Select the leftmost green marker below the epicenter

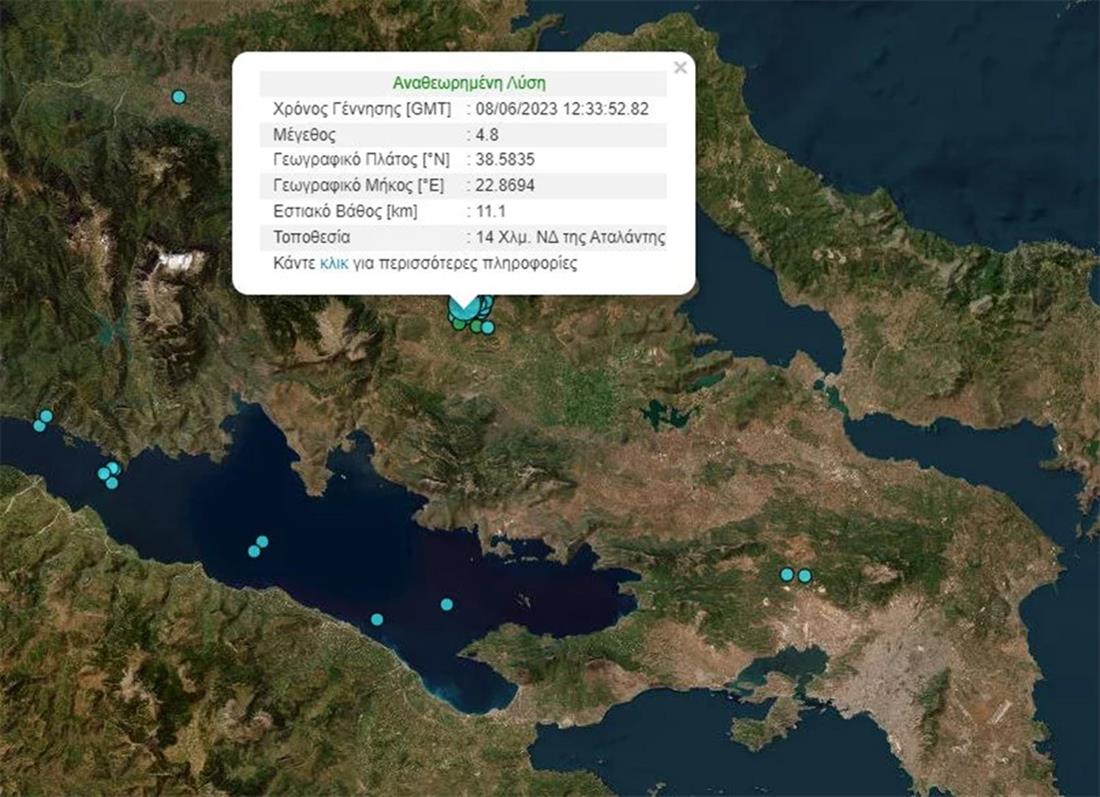(458, 324)
